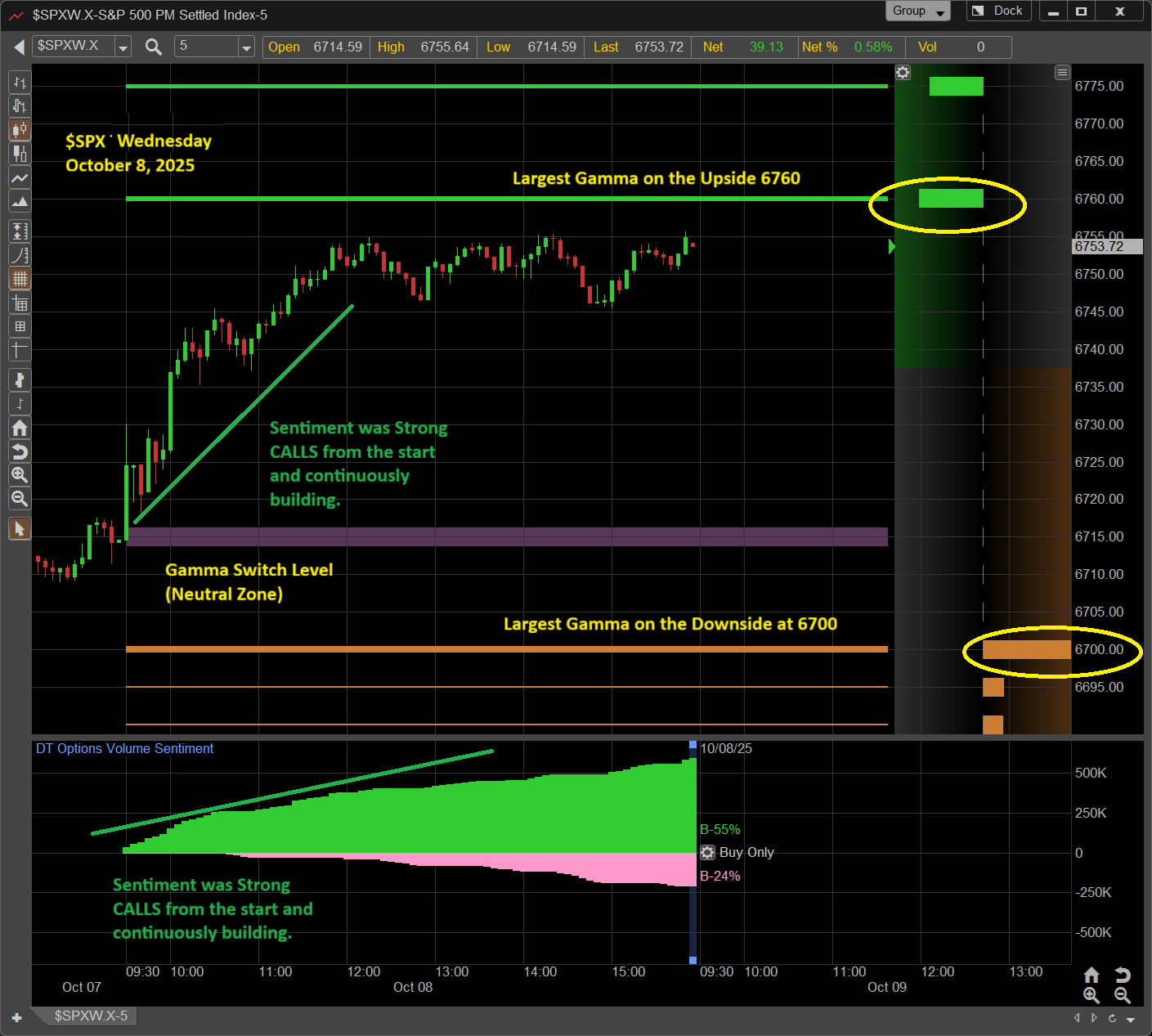Open the interval dropdown showing 5
The width and height of the screenshot is (1152, 1036).
246,47
